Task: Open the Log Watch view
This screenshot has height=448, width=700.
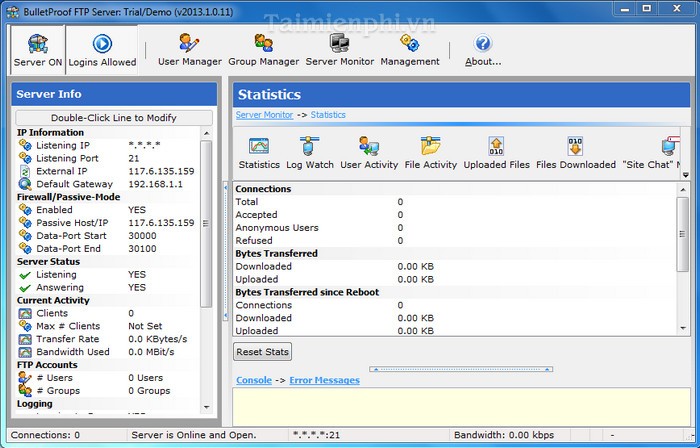Action: [x=310, y=153]
